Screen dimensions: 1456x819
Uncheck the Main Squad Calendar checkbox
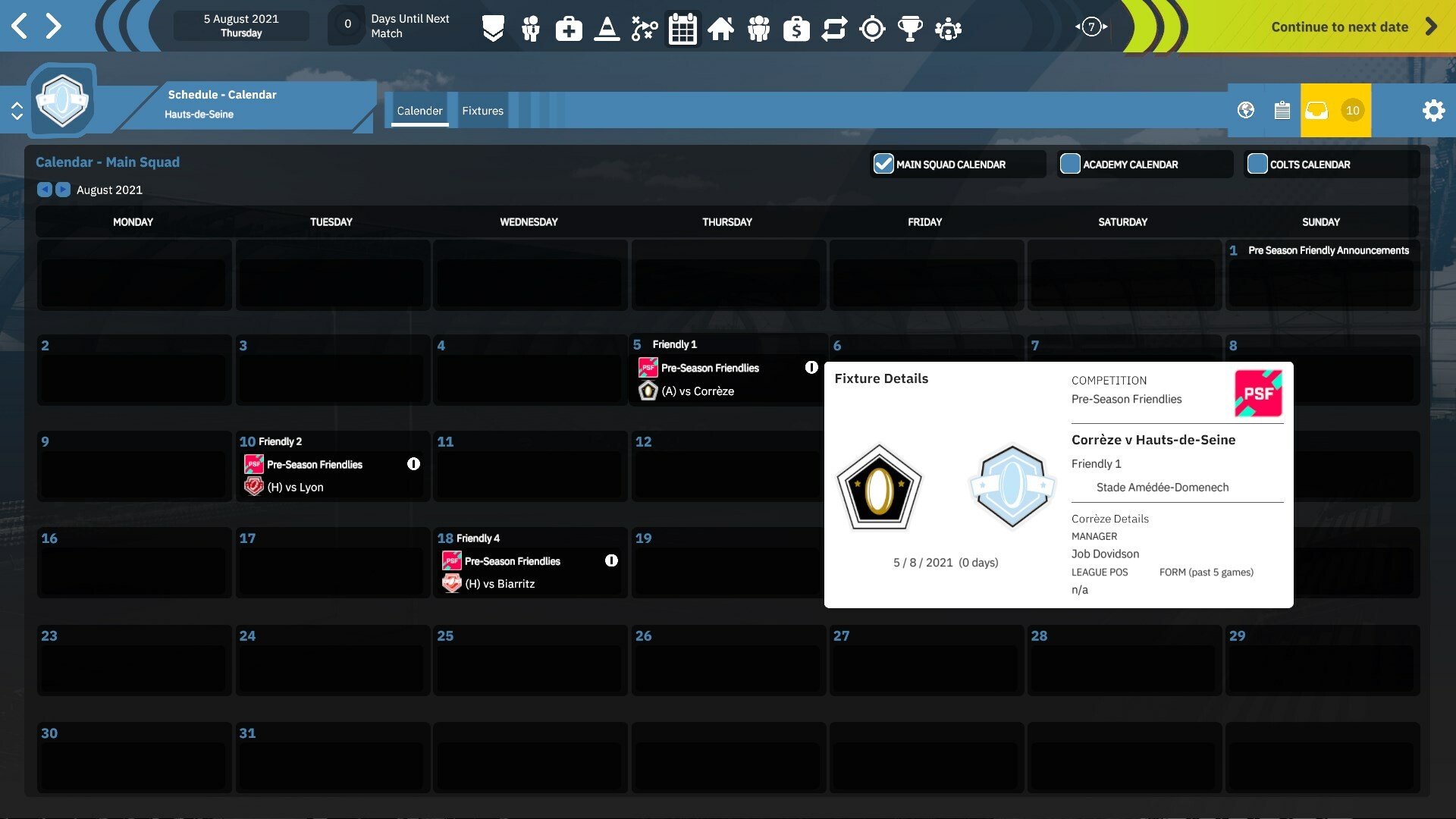tap(883, 164)
